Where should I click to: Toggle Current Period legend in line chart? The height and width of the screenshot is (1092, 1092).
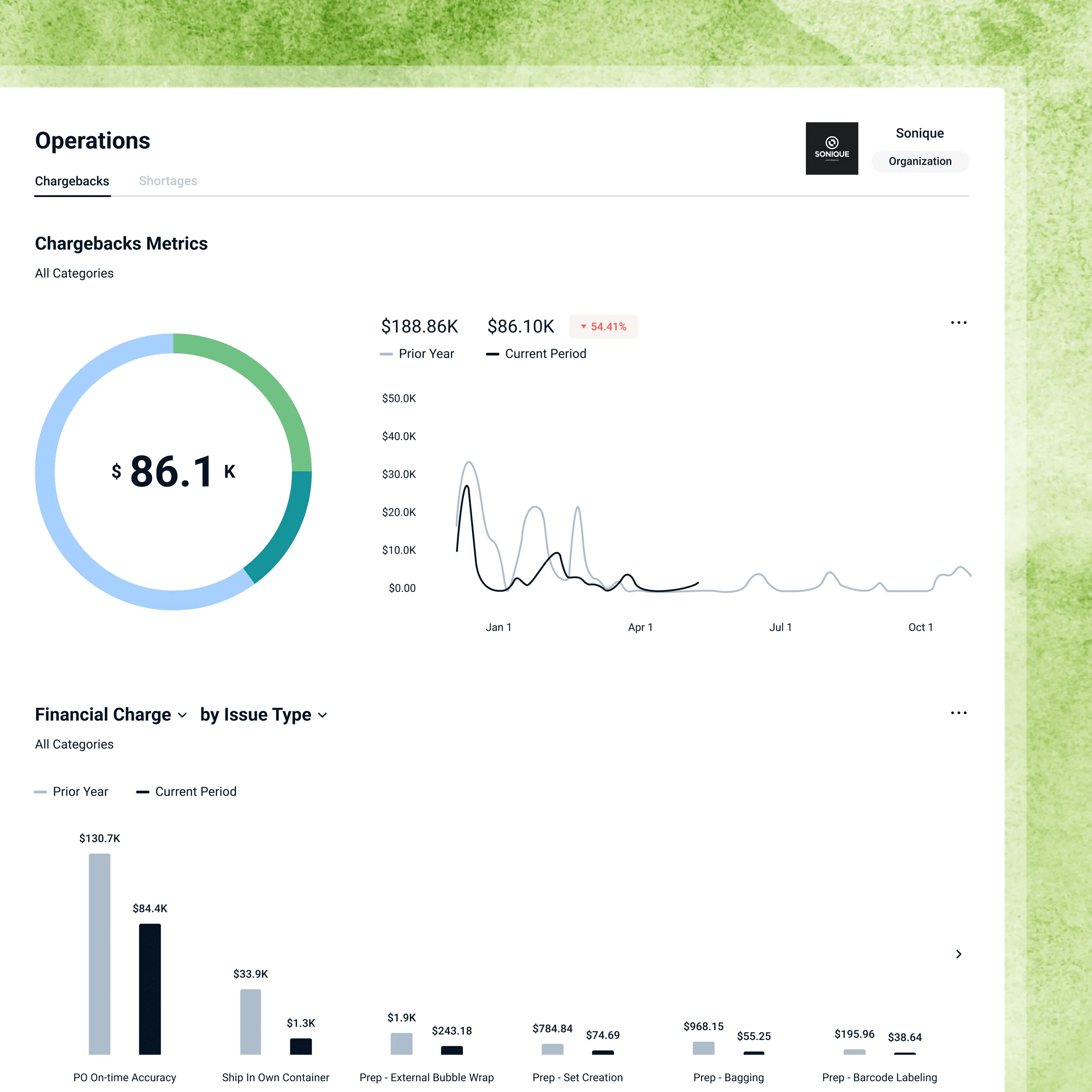[x=537, y=354]
